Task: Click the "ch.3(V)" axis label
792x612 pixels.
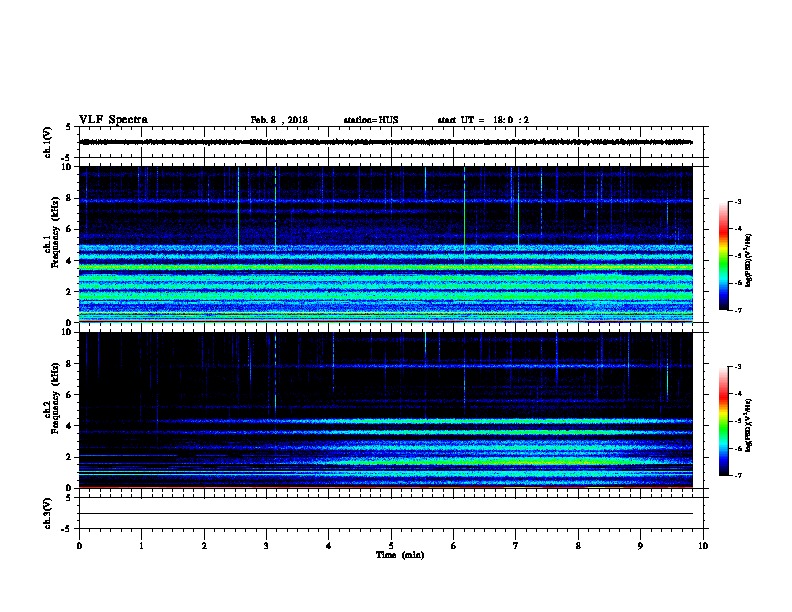Action: pyautogui.click(x=47, y=513)
